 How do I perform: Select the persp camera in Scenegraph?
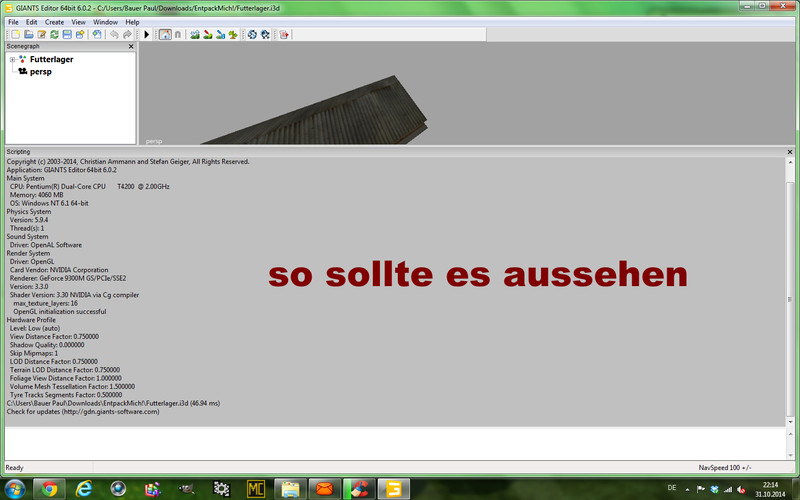coord(40,71)
